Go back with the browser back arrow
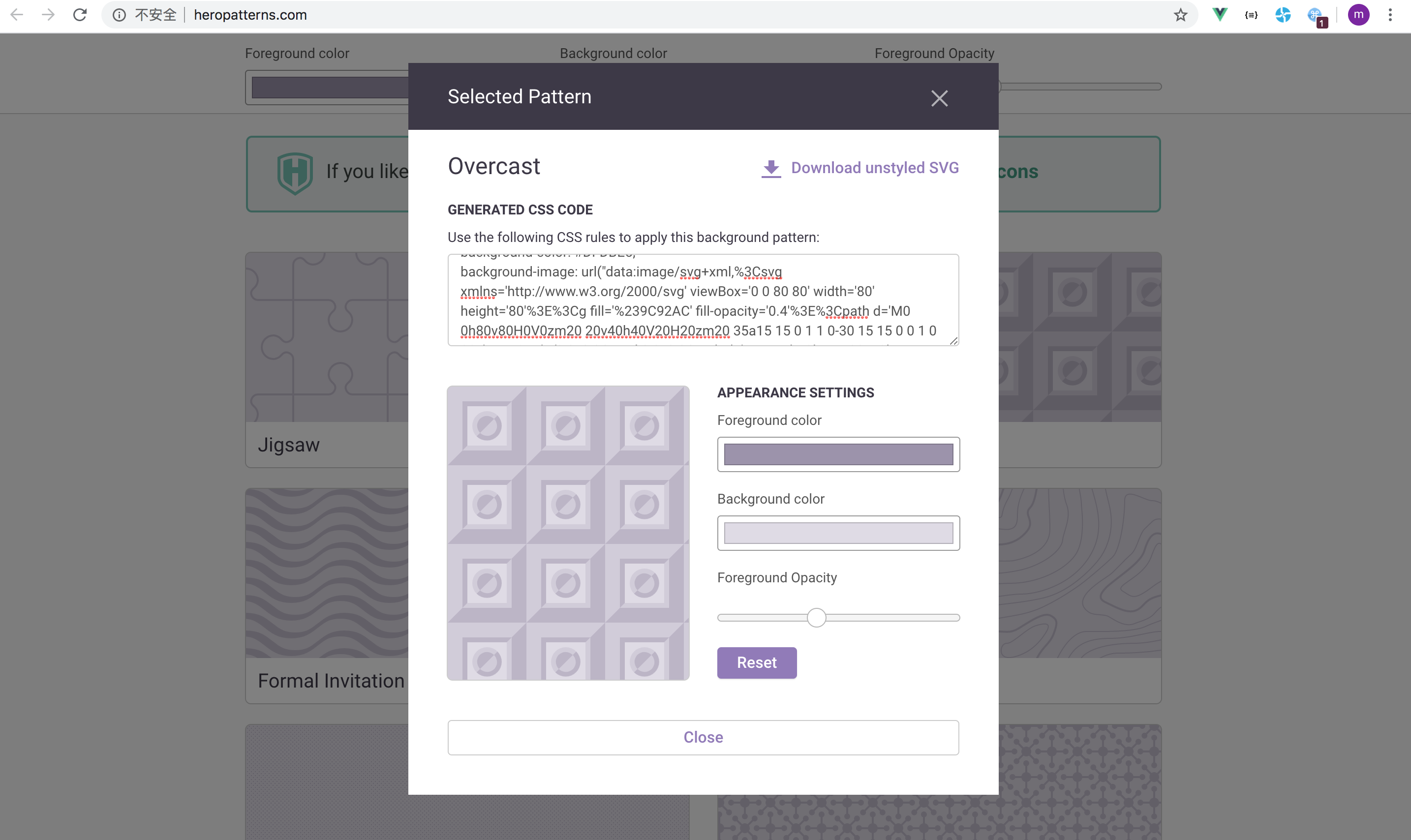1411x840 pixels. click(x=17, y=15)
